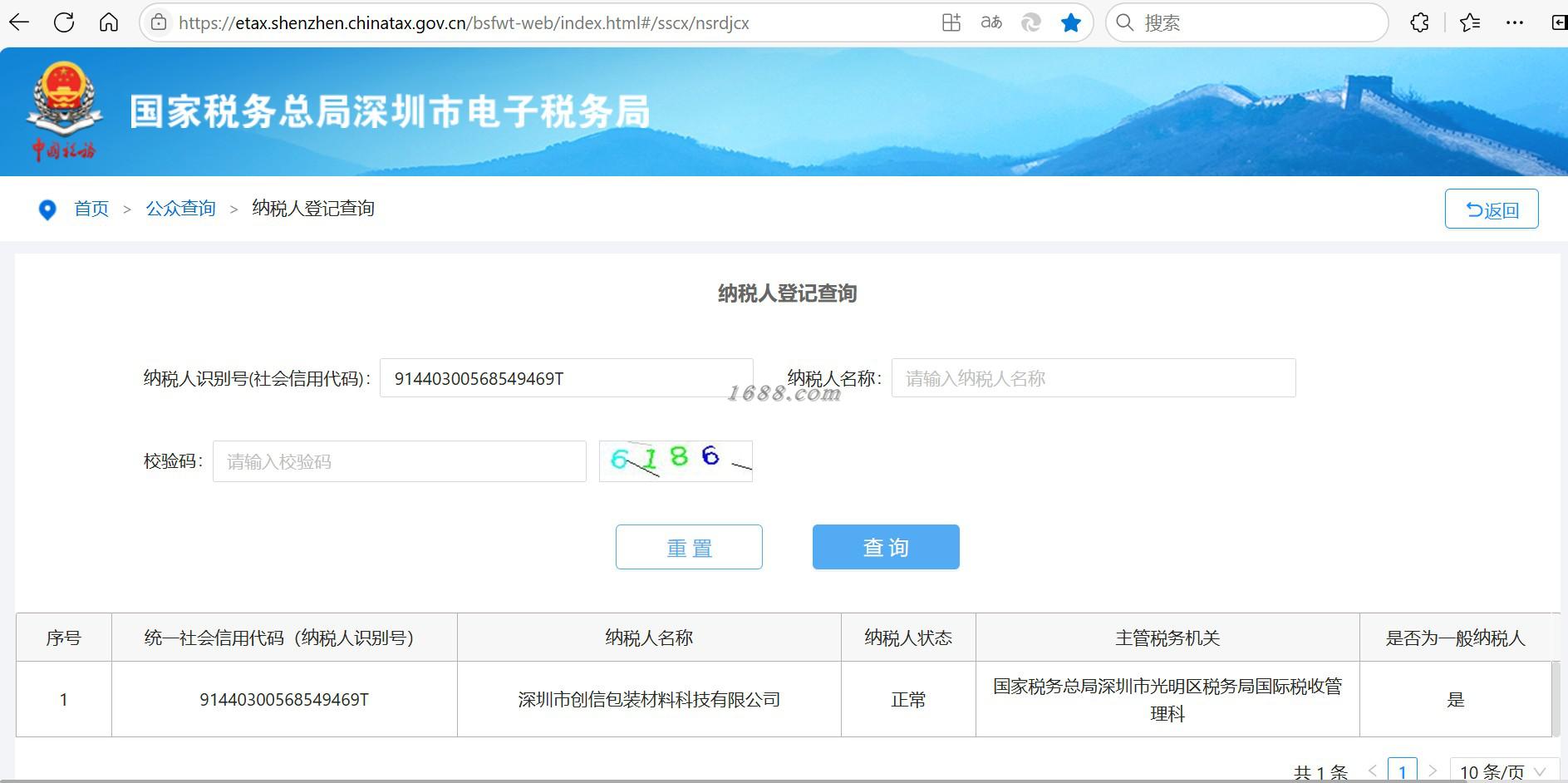This screenshot has width=1568, height=783.
Task: Reload the page with the refresh icon
Action: [x=64, y=22]
